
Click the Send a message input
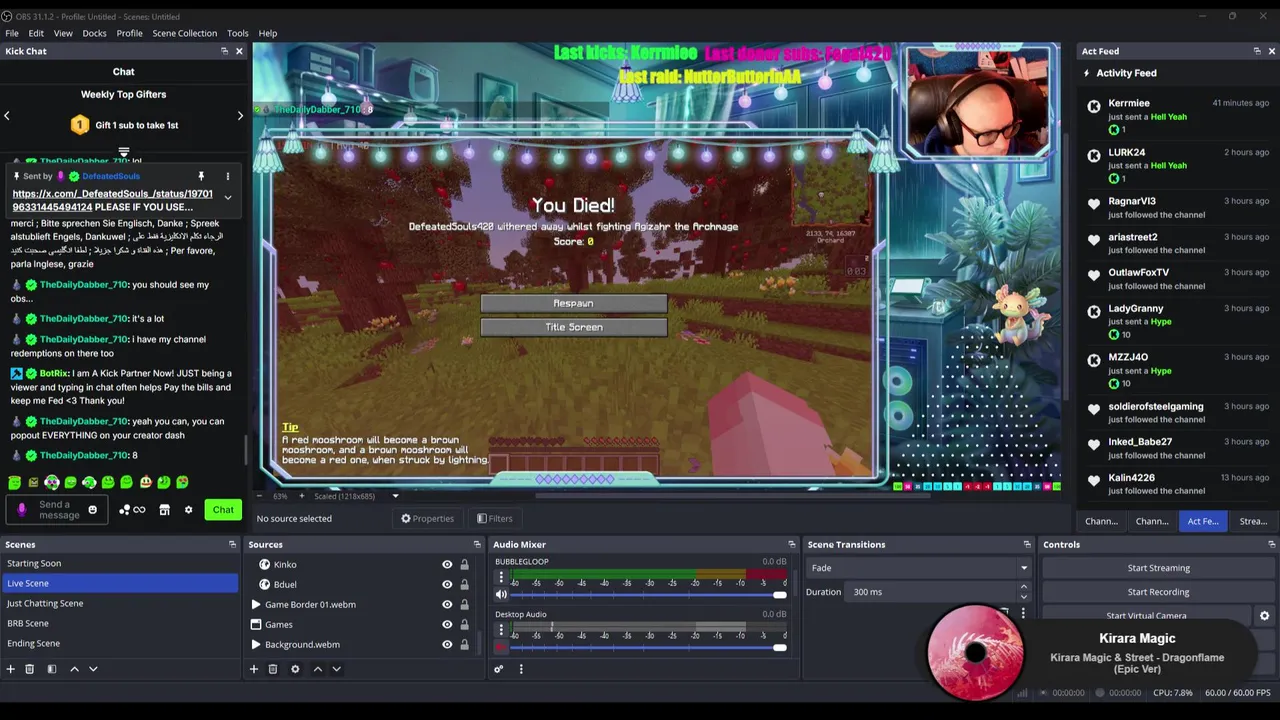(55, 510)
